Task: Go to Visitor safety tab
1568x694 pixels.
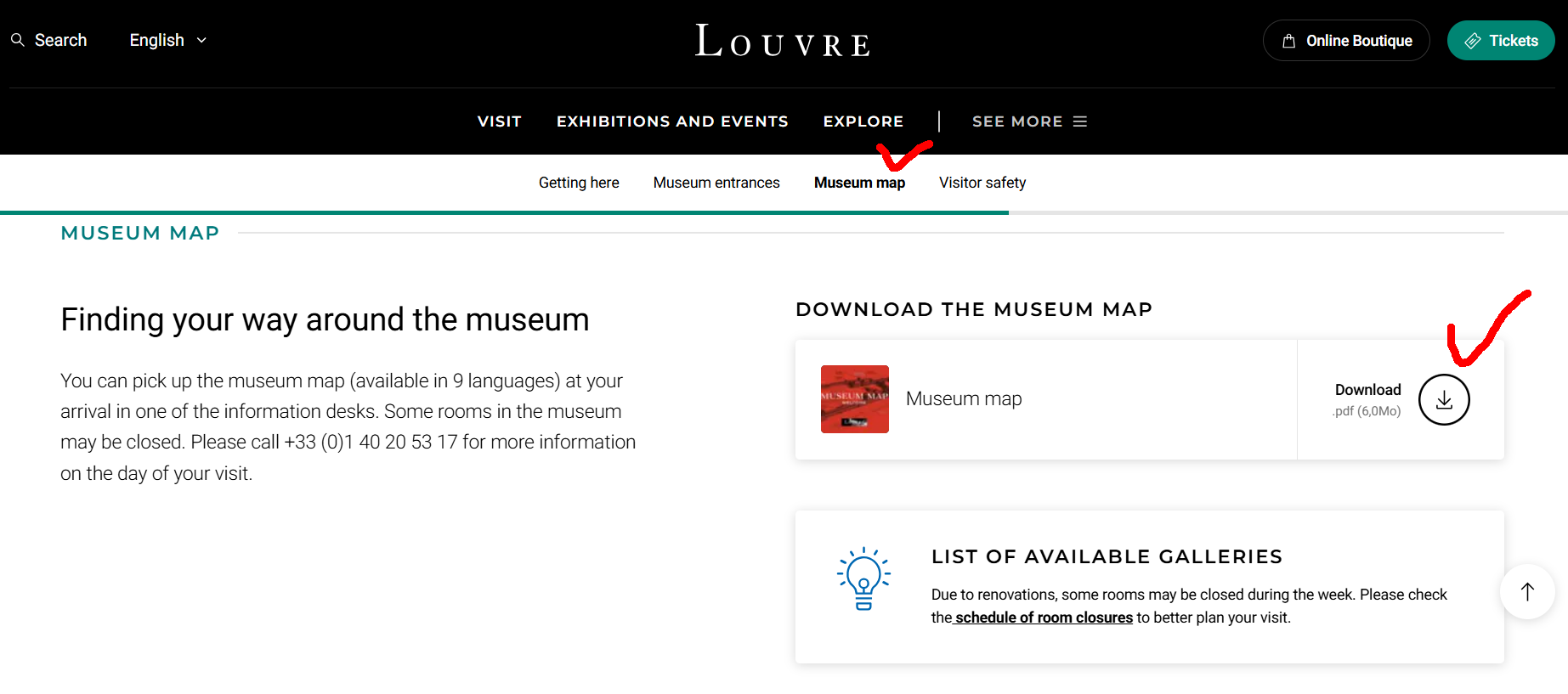Action: coord(982,183)
